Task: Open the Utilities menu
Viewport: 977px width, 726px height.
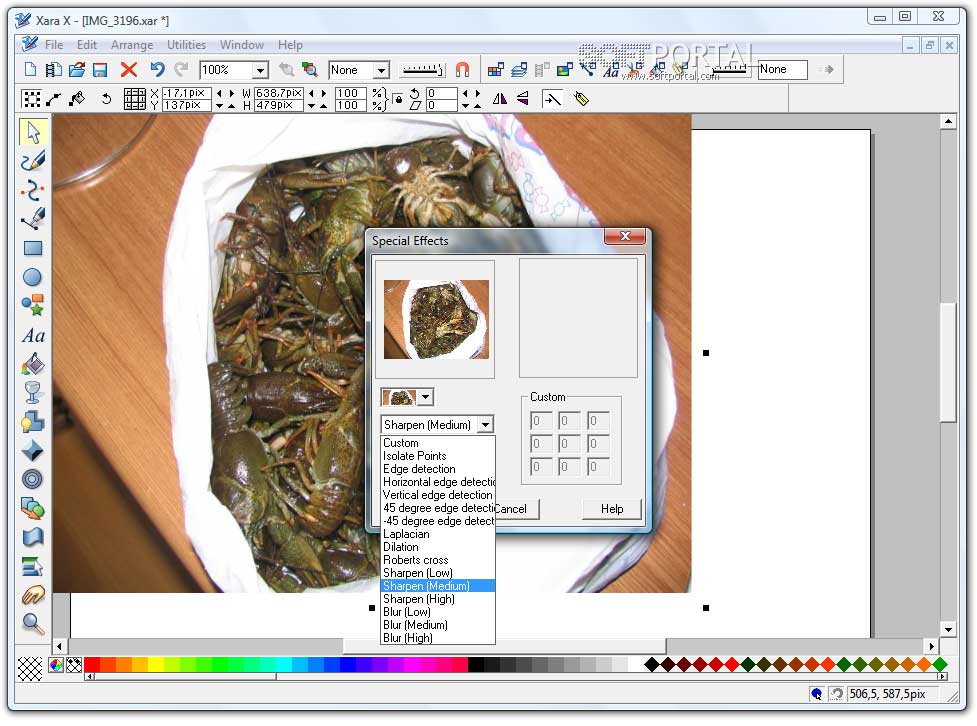Action: [x=186, y=45]
